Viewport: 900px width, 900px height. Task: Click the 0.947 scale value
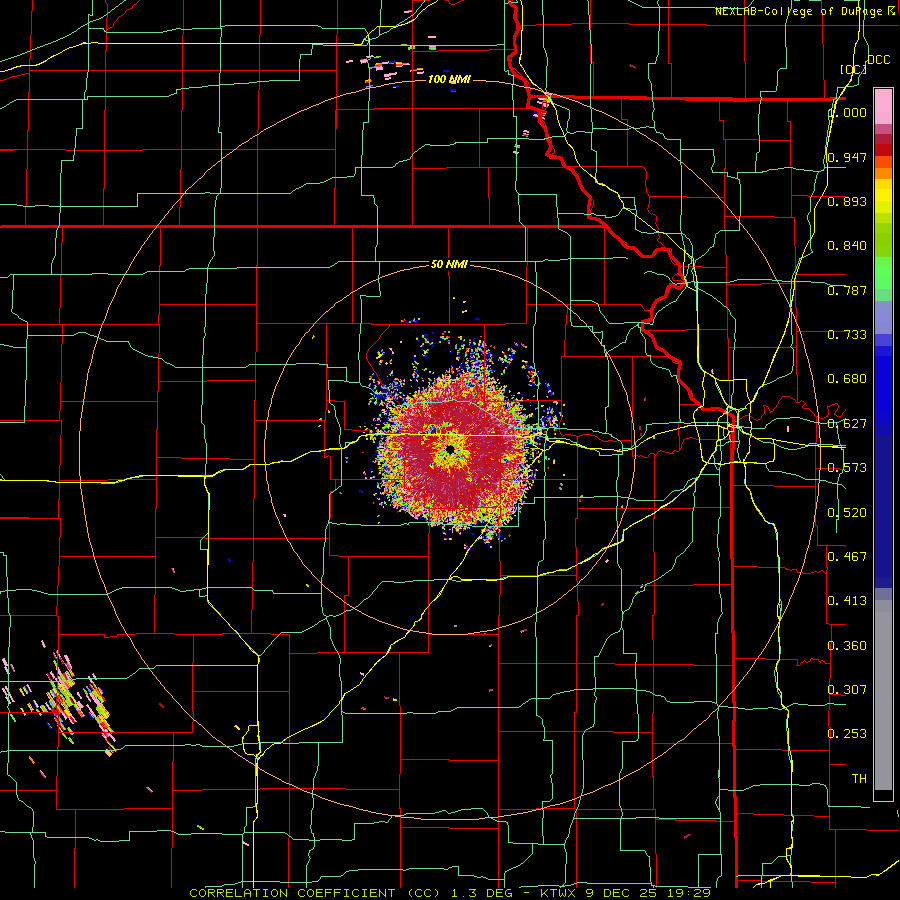pos(847,157)
